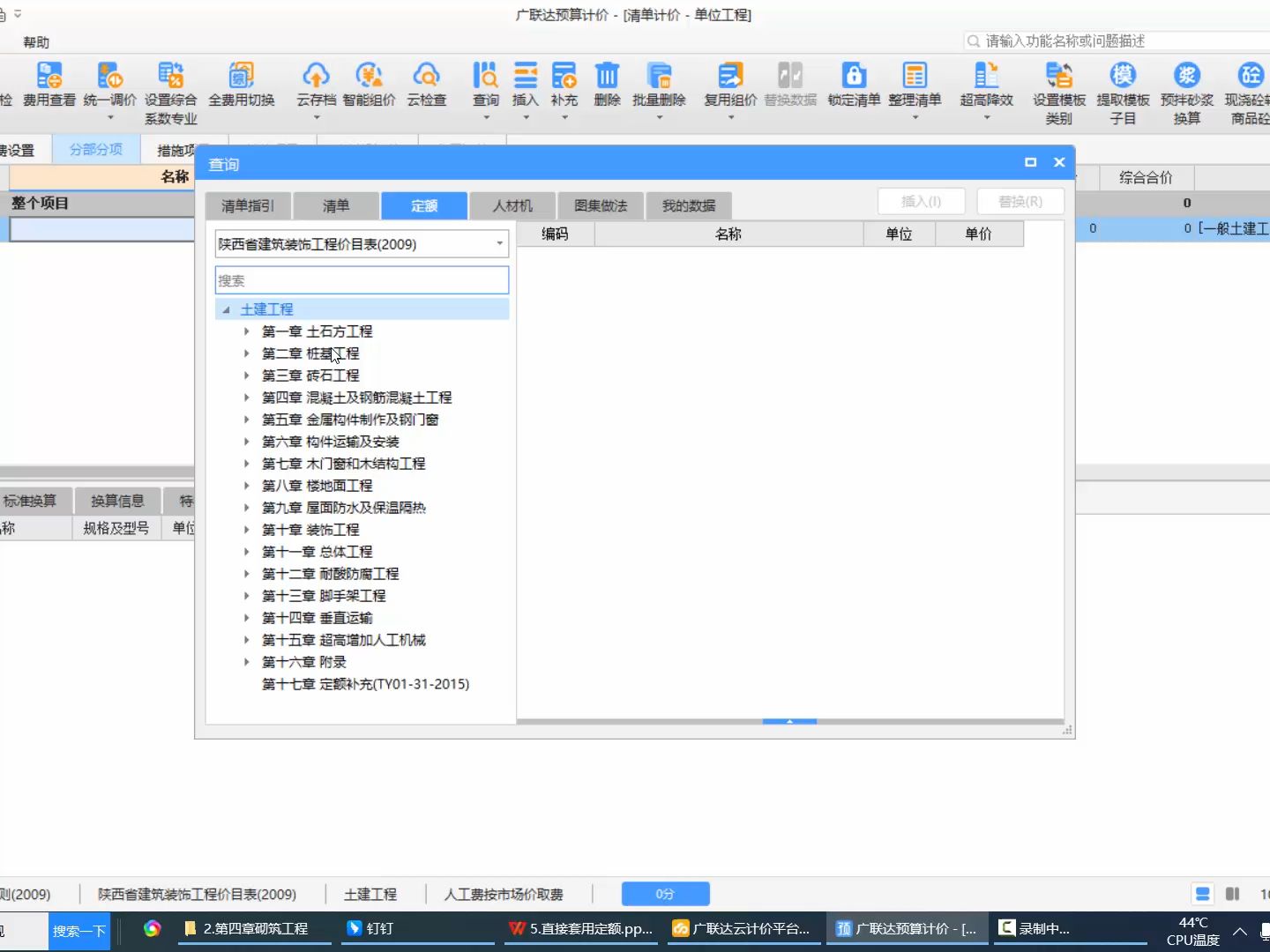Viewport: 1270px width, 952px height.
Task: Select the 复用组价 icon
Action: 728,86
